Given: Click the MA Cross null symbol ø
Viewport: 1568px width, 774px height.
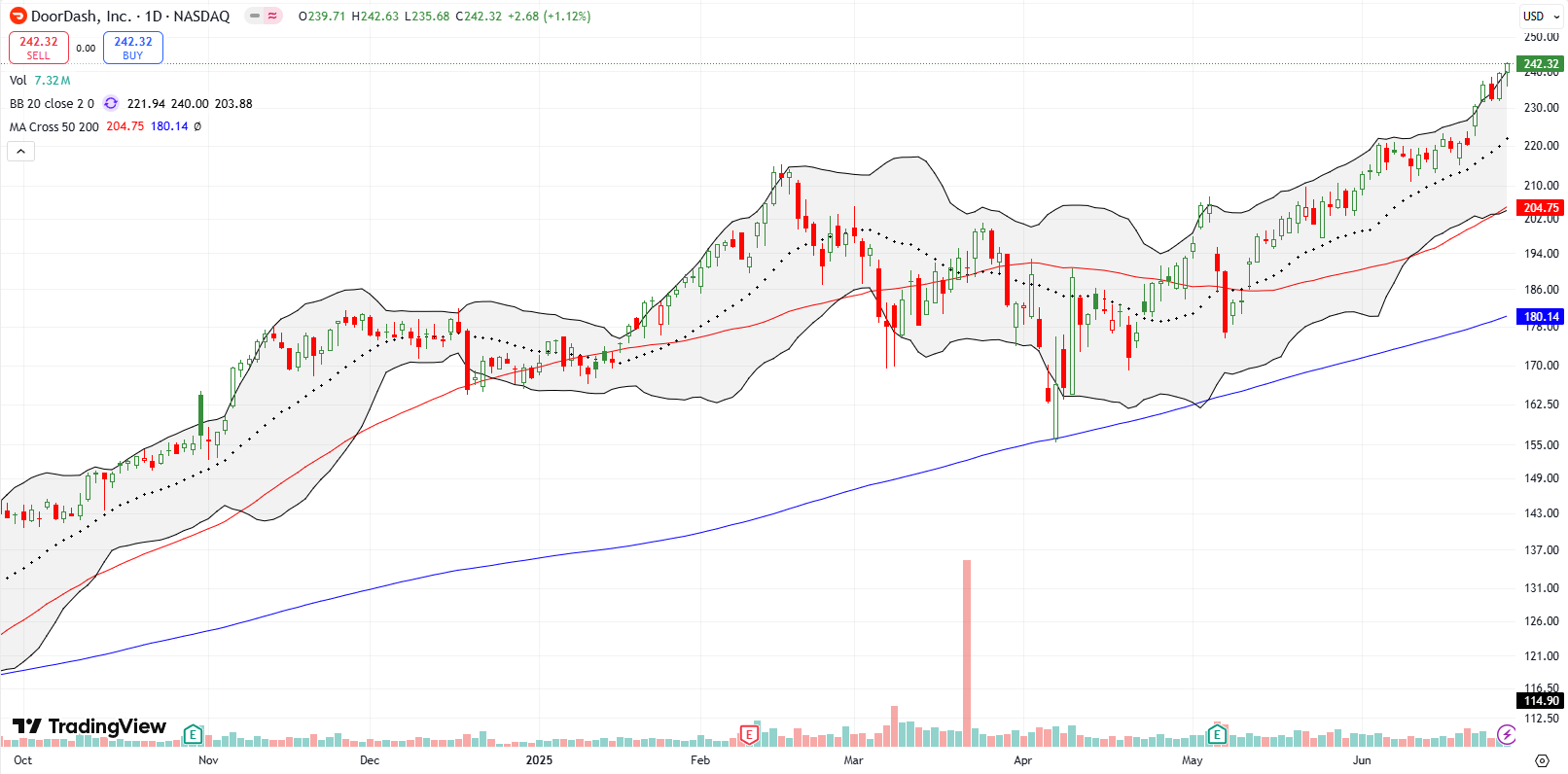Looking at the screenshot, I should click(x=197, y=126).
